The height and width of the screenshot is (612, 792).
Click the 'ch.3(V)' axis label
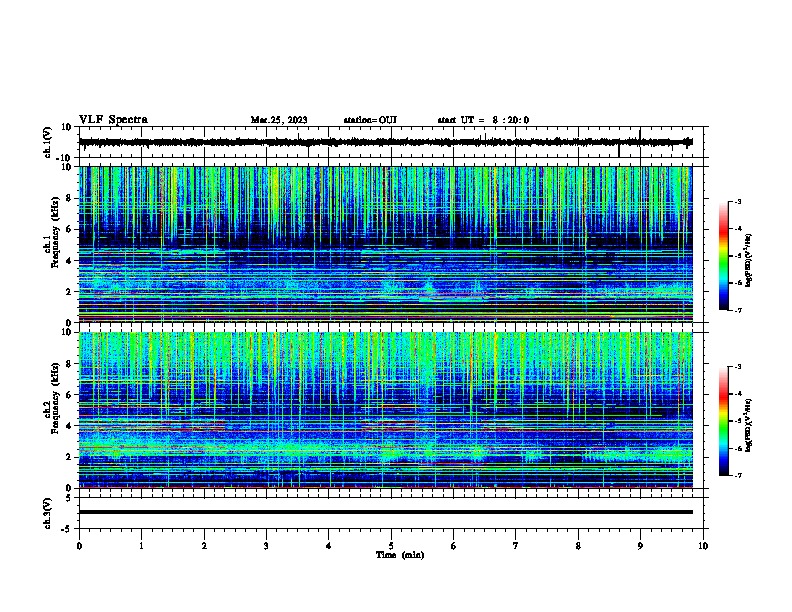coord(48,513)
